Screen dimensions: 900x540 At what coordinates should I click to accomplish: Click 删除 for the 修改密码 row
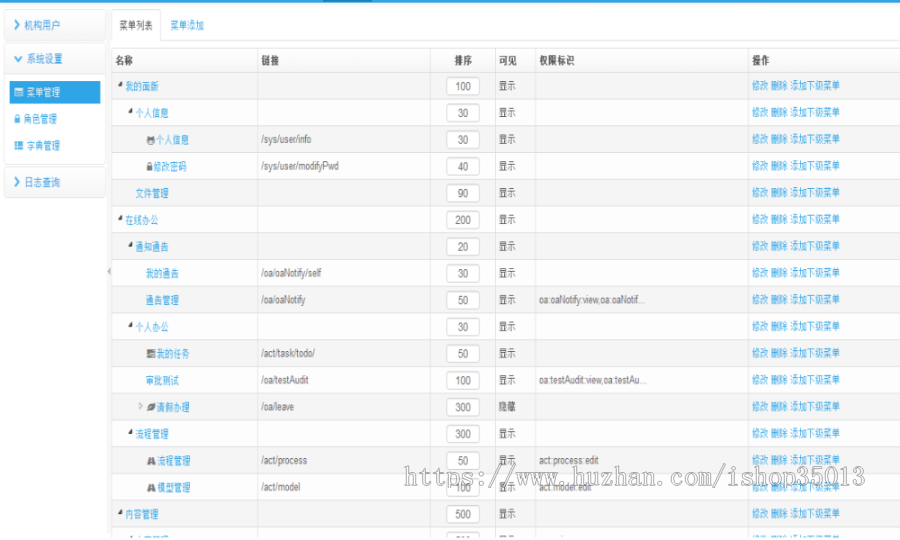(779, 166)
